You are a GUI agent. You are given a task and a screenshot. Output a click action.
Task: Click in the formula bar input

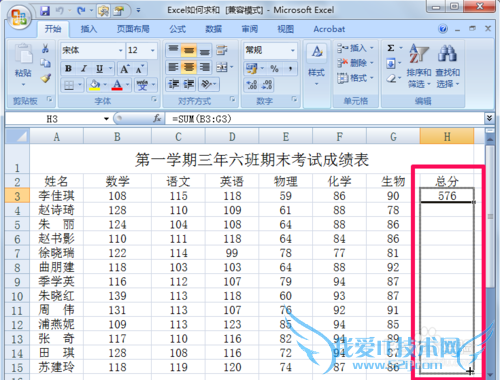tap(325, 119)
